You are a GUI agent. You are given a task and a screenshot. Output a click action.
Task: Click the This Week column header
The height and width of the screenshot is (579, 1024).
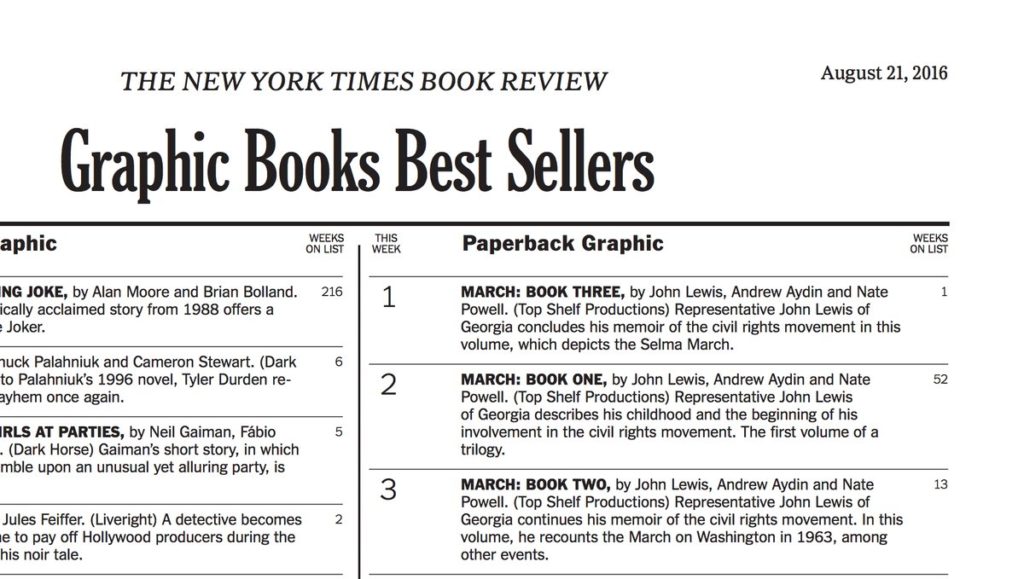[386, 244]
